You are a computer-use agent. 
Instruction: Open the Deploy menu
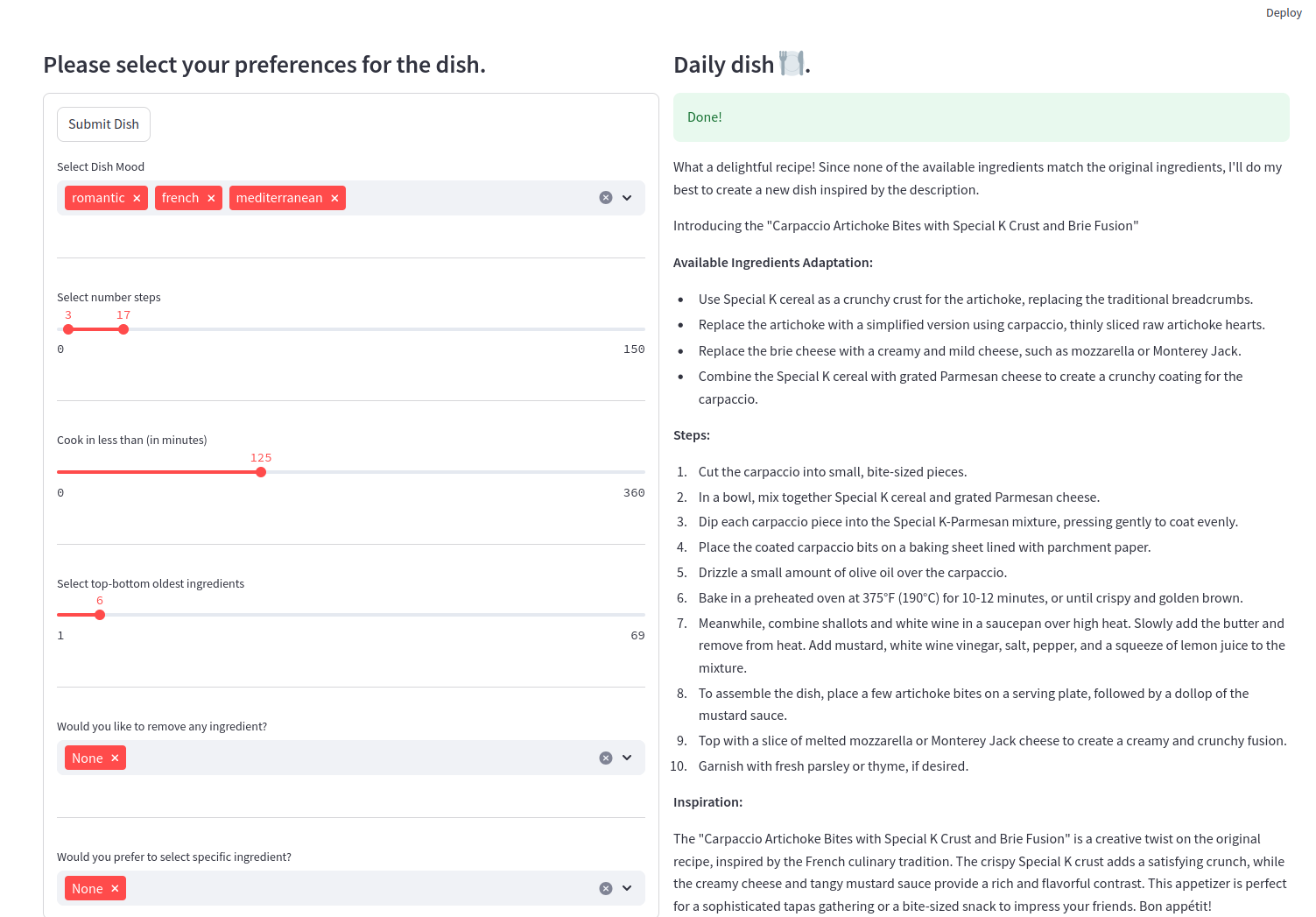click(x=1284, y=12)
